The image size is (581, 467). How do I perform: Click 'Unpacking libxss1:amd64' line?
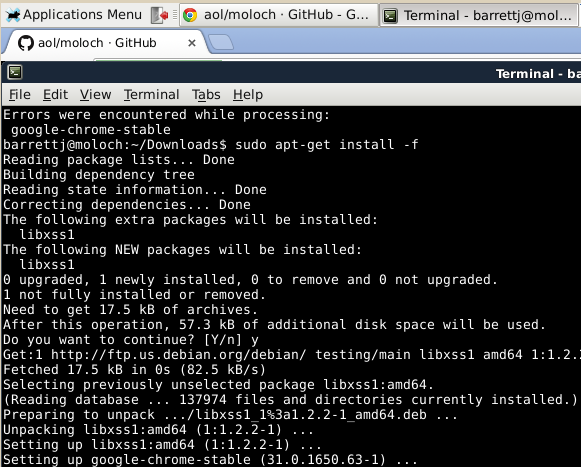tap(158, 430)
